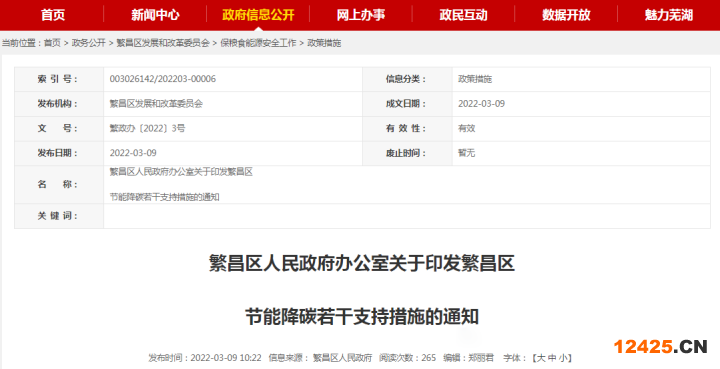720x369 pixels.
Task: Click the 发布日期 value 2022-03-09
Action: (133, 153)
